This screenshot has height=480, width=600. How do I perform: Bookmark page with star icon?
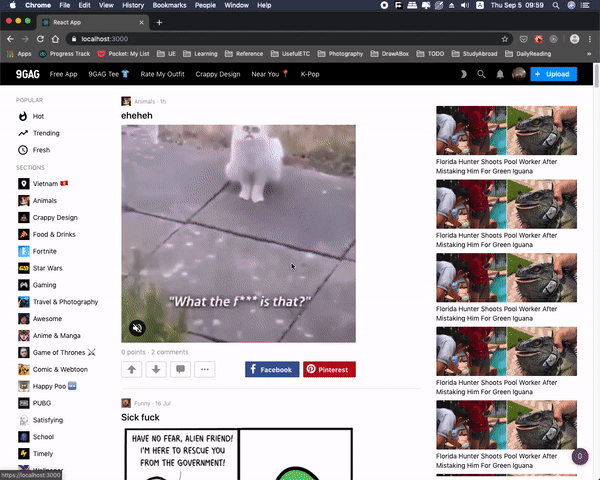505,39
